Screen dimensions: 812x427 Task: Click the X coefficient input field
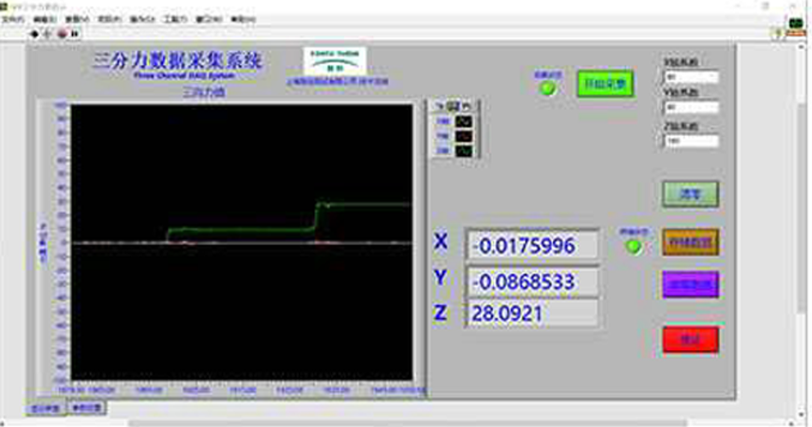(x=690, y=77)
